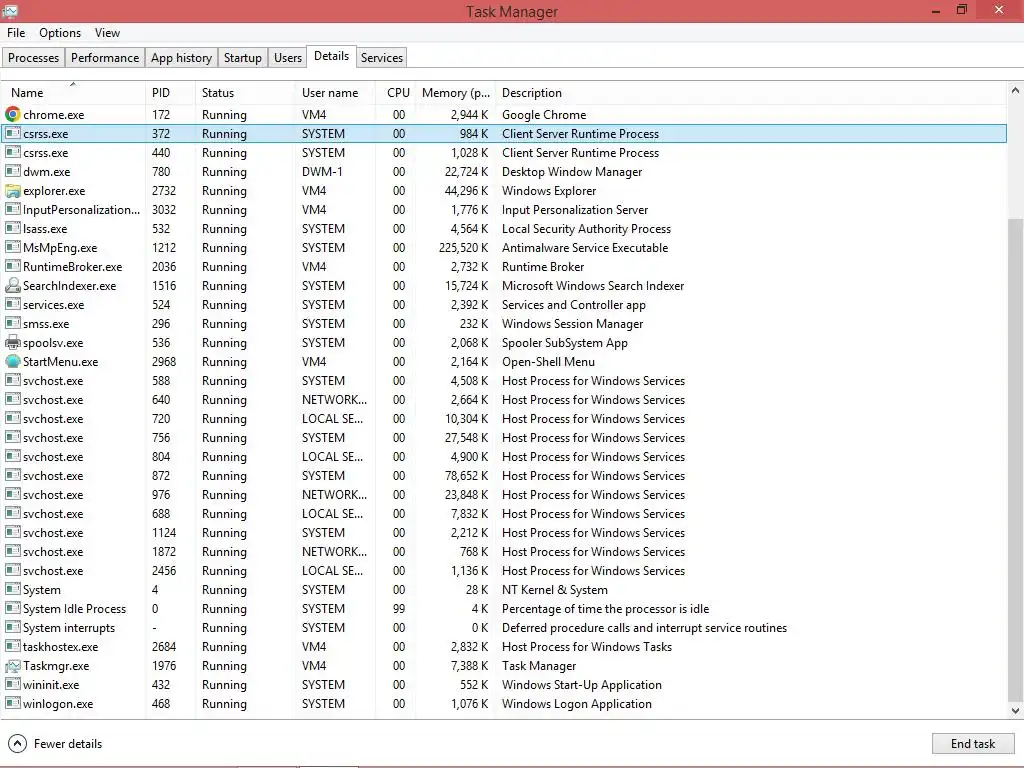Minimize the Task Manager window
1024x768 pixels.
pos(935,11)
